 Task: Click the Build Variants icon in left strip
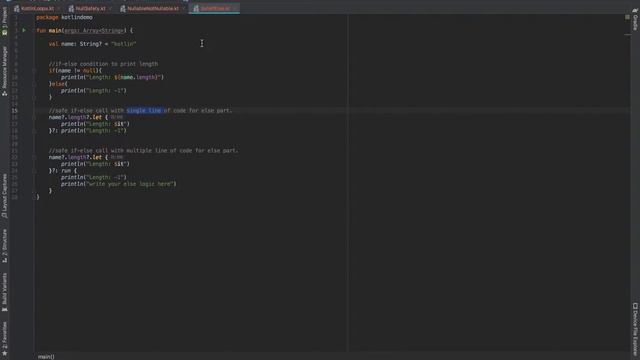coord(4,309)
